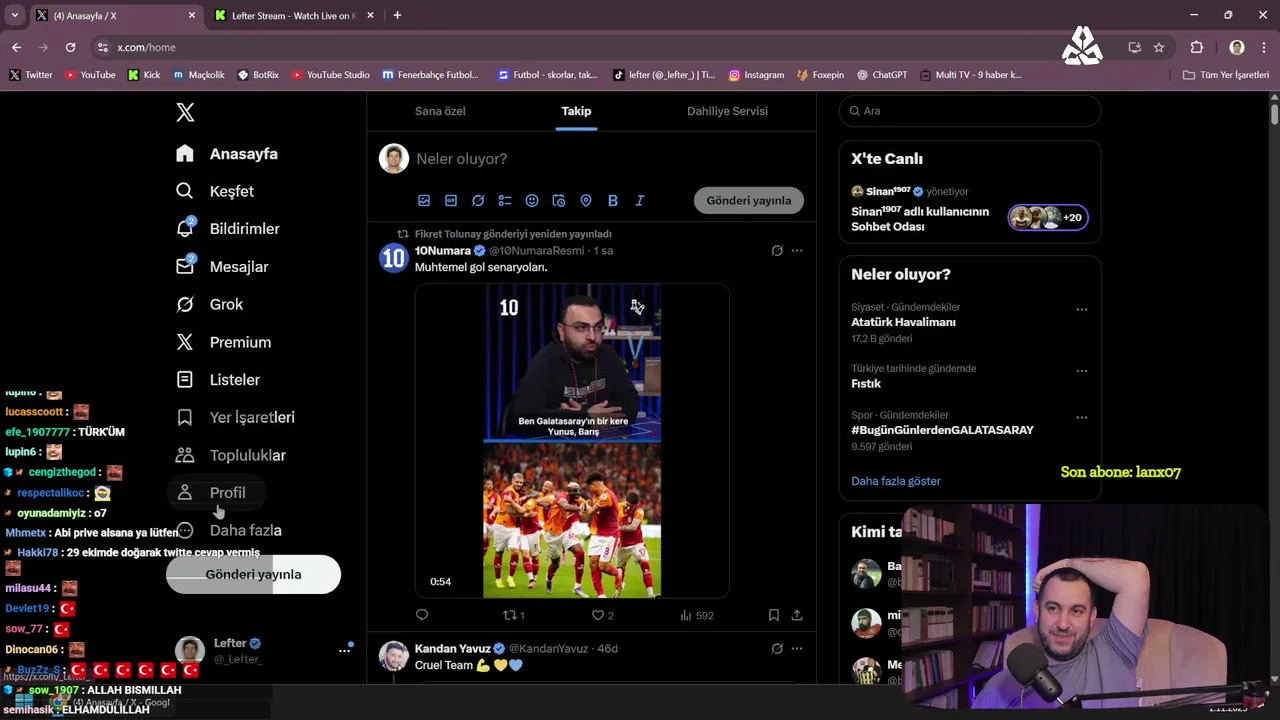Bookmark this page with star icon

click(x=1159, y=47)
